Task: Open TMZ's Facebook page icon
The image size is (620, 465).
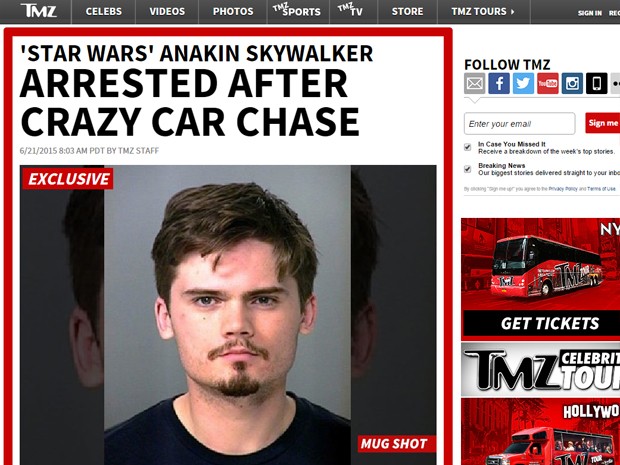Action: [499, 83]
